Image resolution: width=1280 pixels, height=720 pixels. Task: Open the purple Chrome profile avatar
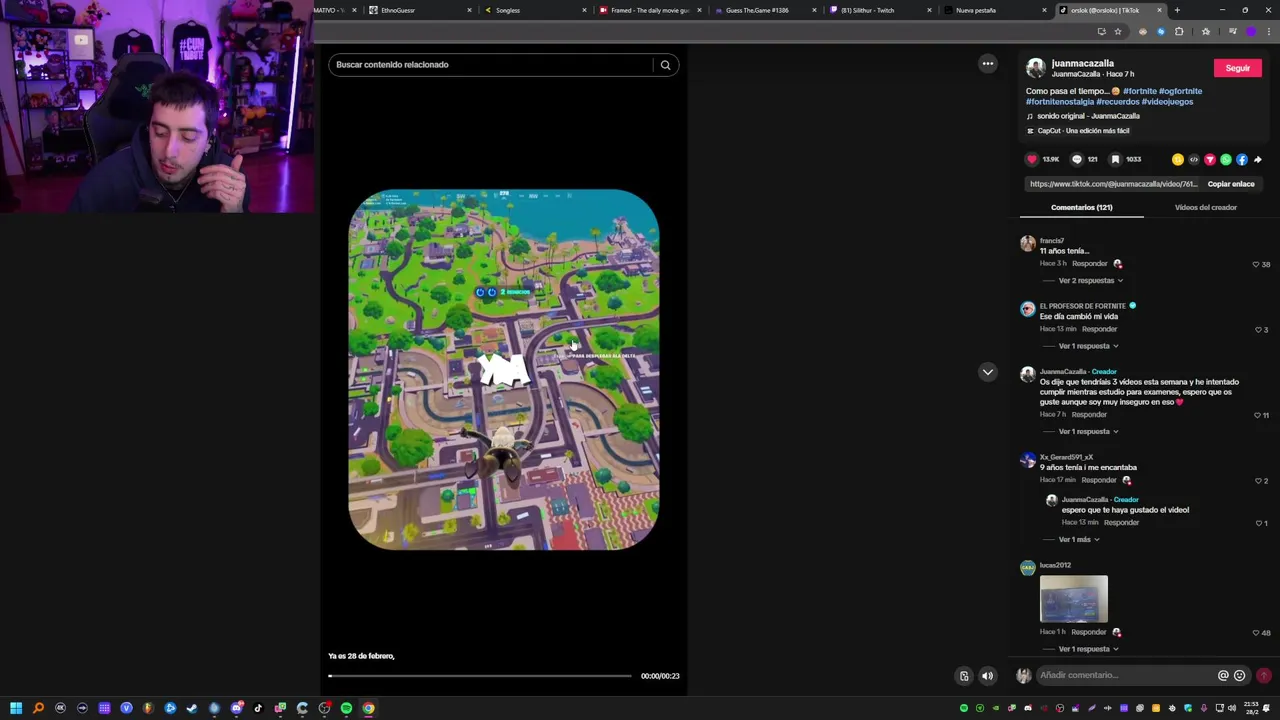pyautogui.click(x=1251, y=31)
